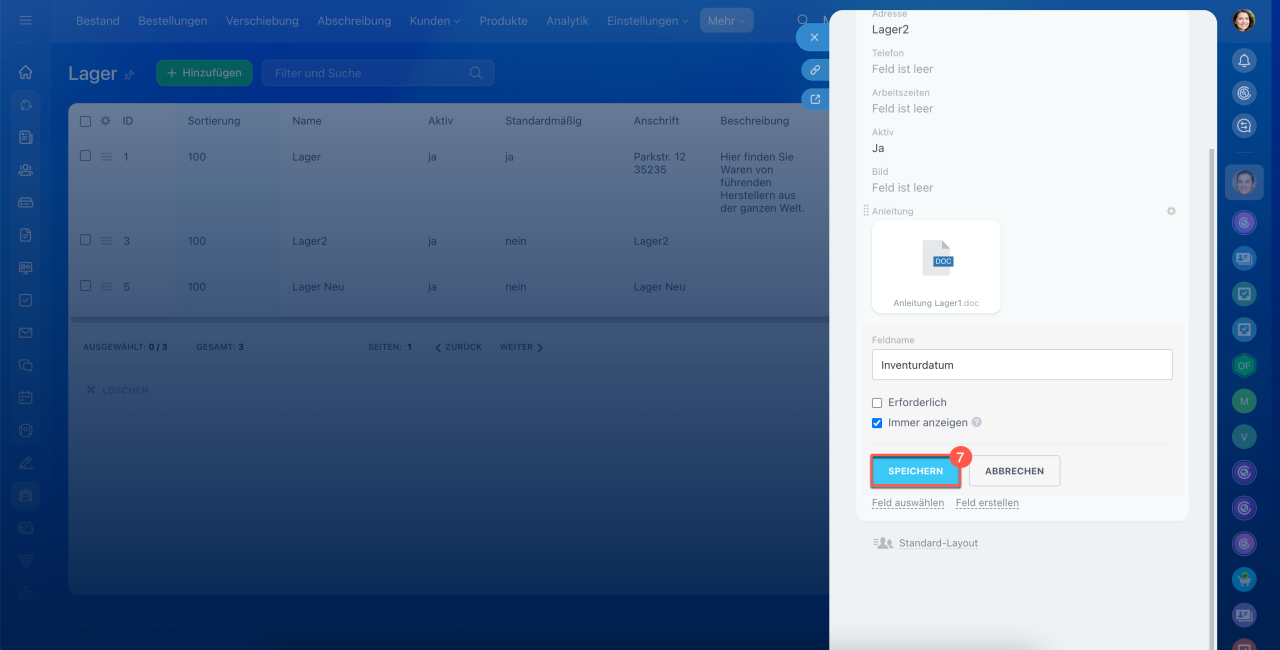Expand the Einstellungen dropdown menu
Screen dimensions: 1280x650
tap(647, 21)
